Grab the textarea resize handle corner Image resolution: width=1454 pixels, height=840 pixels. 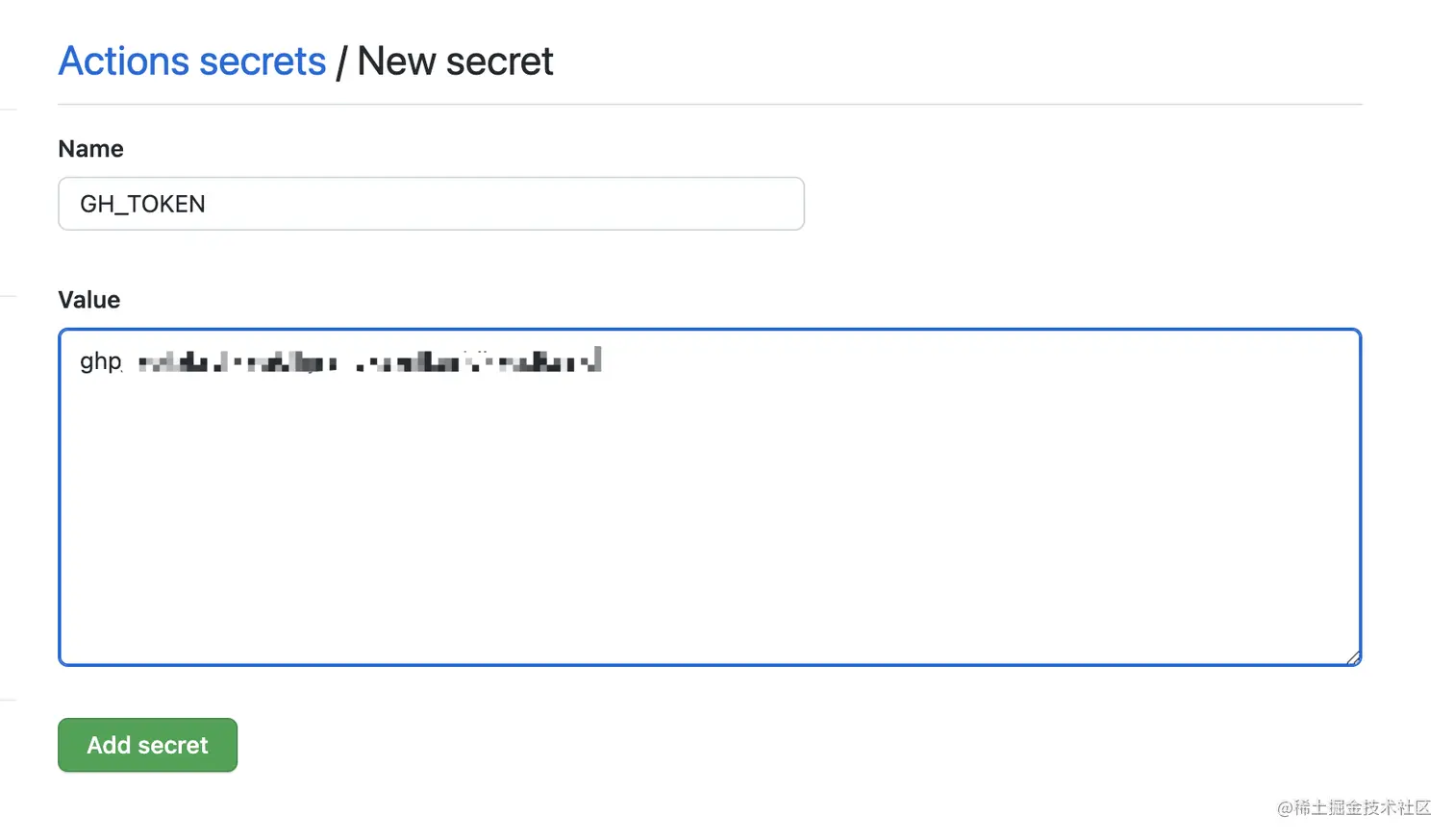(1353, 657)
